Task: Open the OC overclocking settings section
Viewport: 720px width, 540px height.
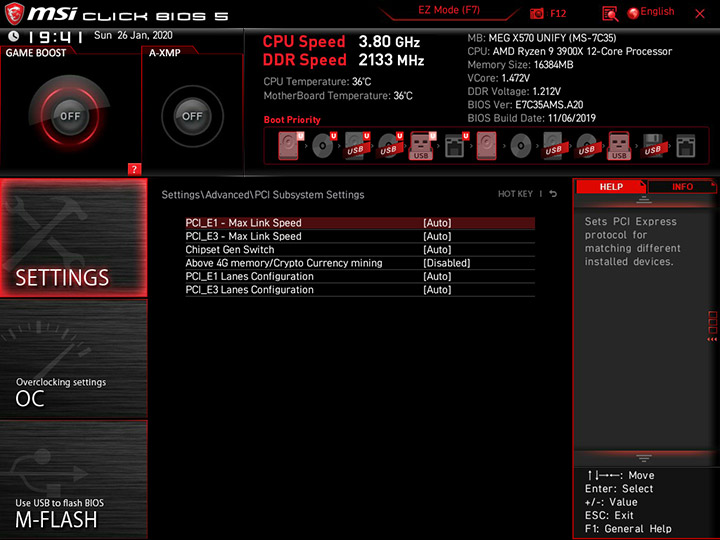Action: [x=73, y=359]
